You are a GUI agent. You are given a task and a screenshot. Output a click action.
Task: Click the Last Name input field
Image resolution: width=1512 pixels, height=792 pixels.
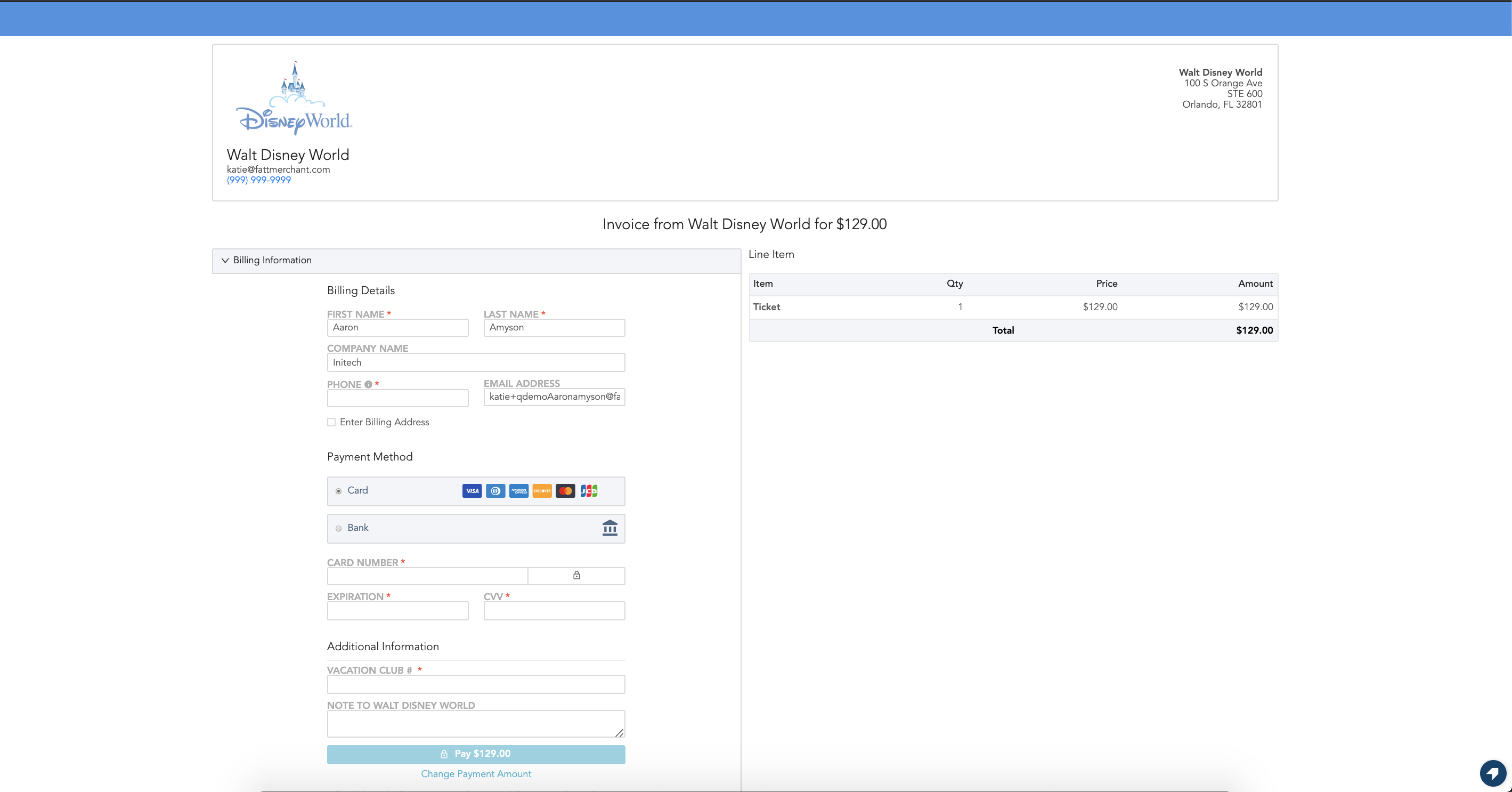[x=554, y=328]
